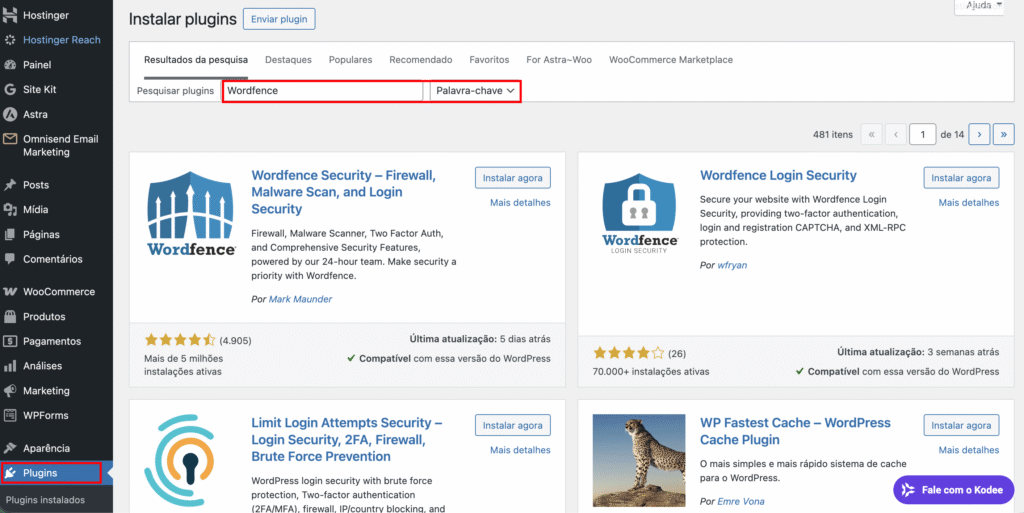The height and width of the screenshot is (513, 1024).
Task: Open the Produtos box icon
Action: tap(10, 317)
